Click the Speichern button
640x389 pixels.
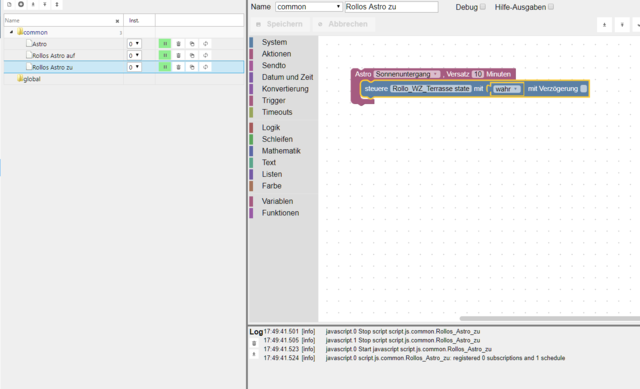(x=280, y=24)
